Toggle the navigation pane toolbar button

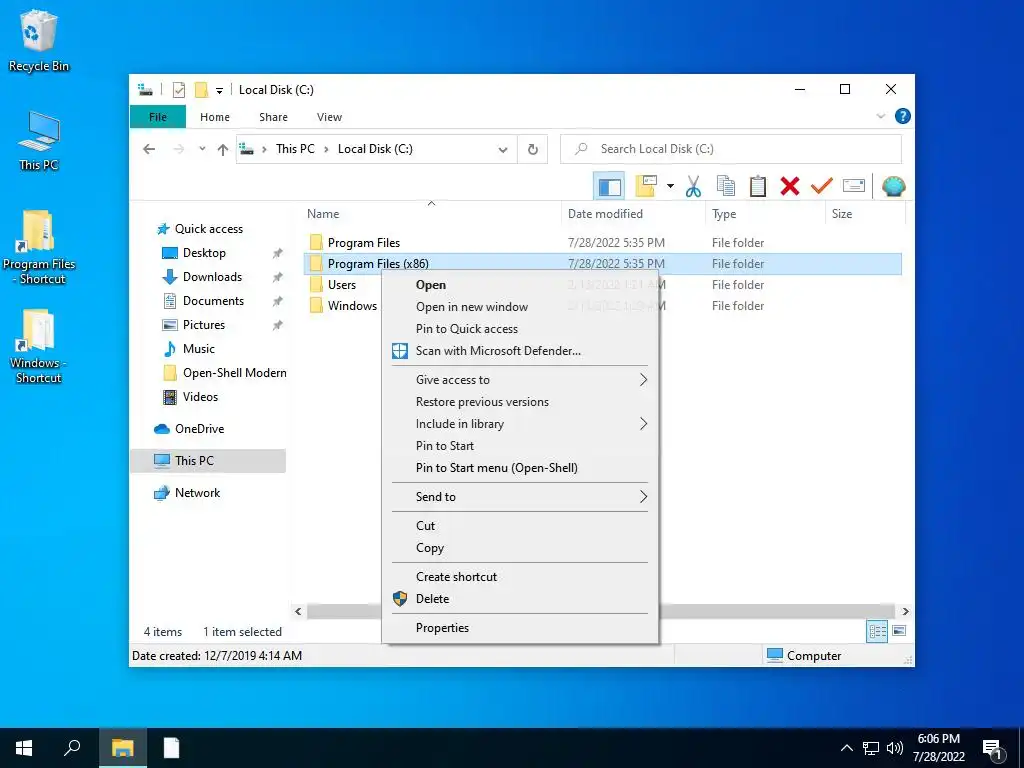pyautogui.click(x=609, y=187)
